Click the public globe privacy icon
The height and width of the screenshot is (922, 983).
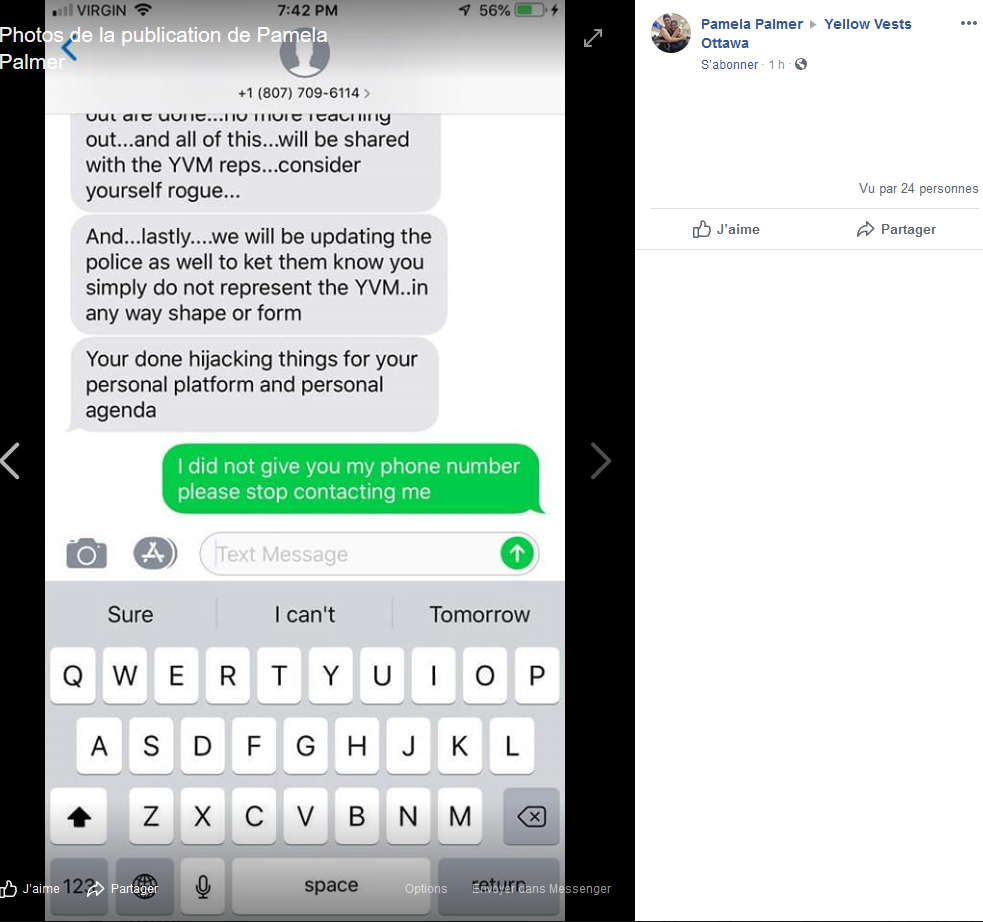[x=801, y=64]
